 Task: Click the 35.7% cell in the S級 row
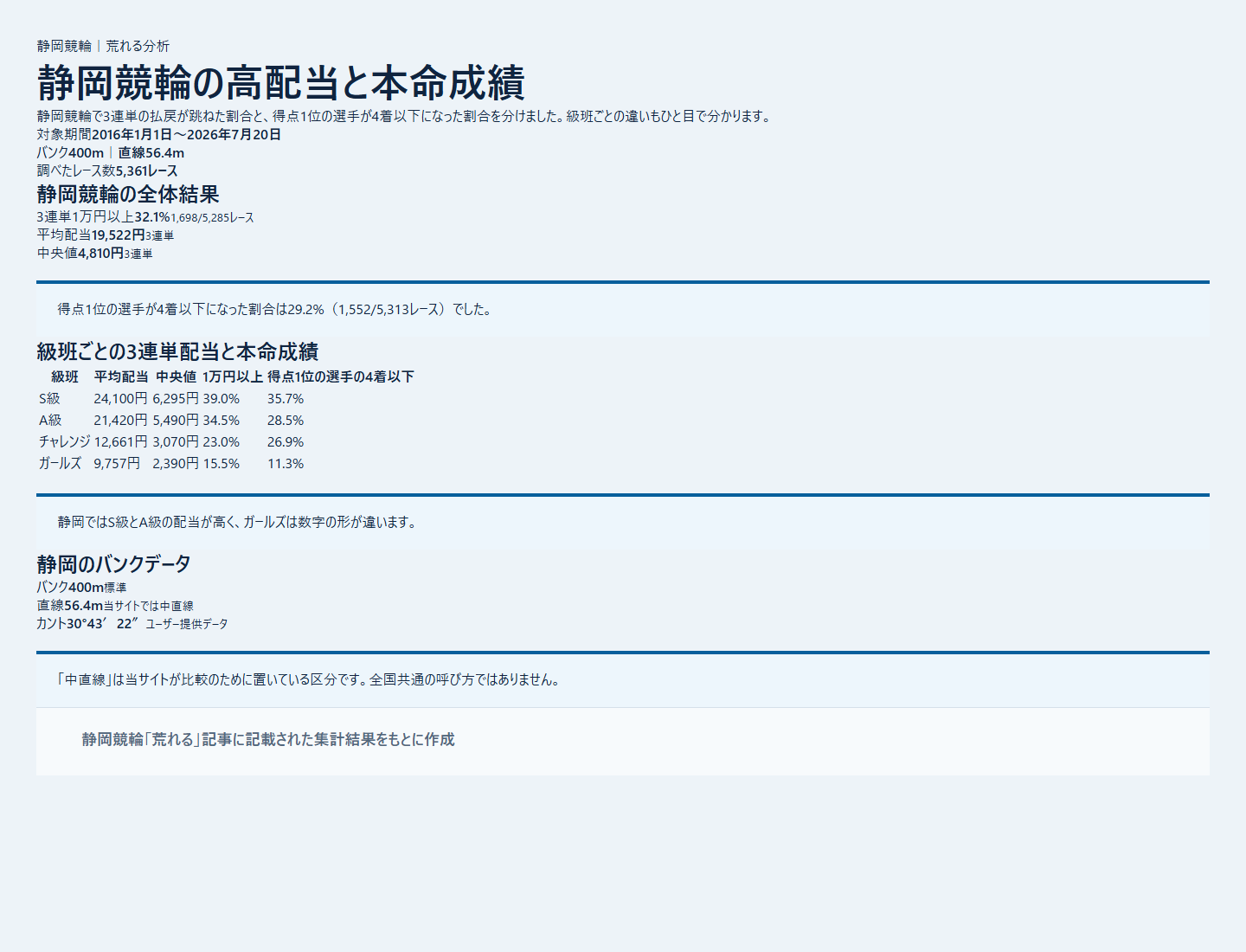pos(286,399)
